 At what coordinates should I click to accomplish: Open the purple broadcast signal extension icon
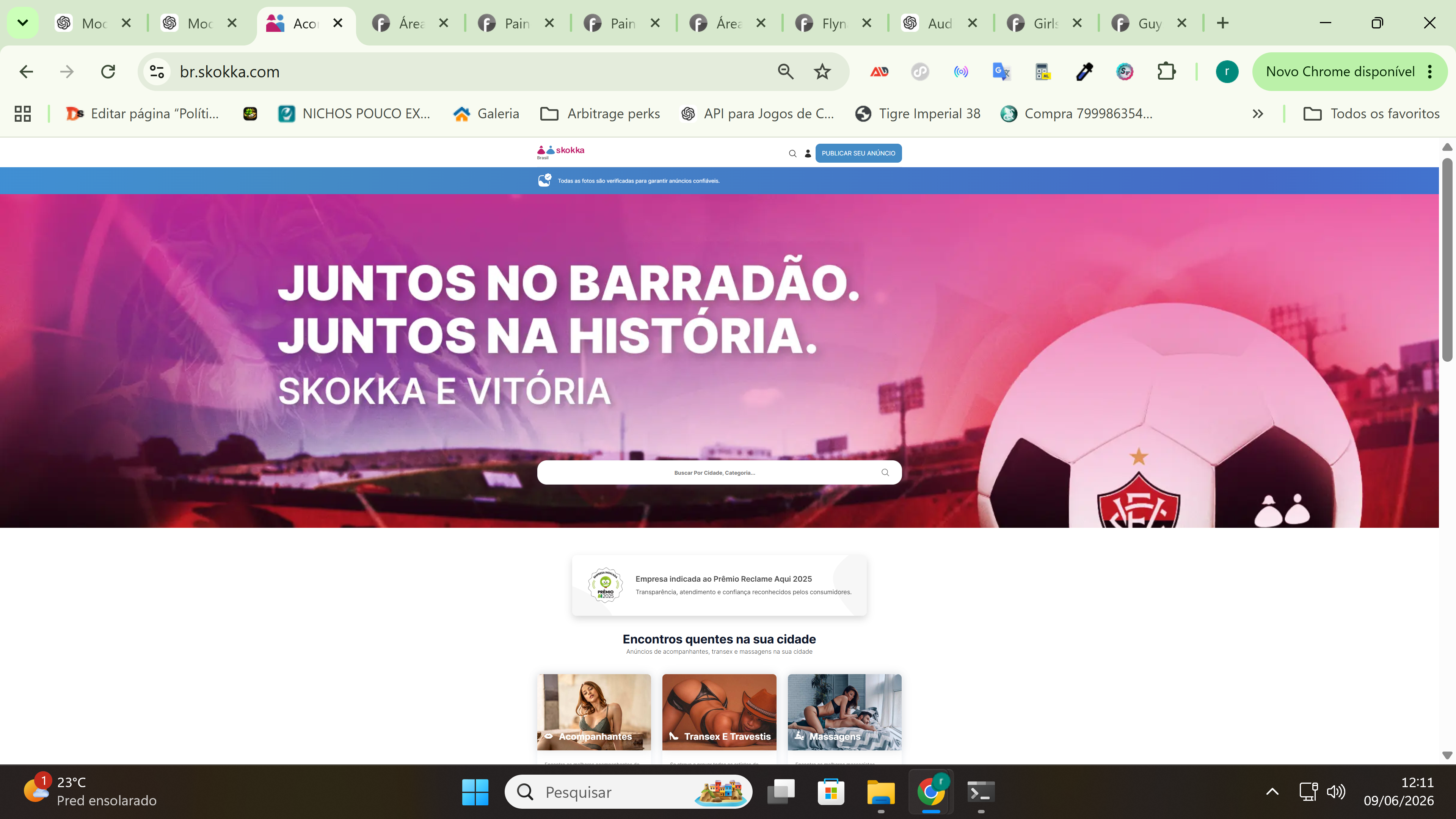coord(961,72)
